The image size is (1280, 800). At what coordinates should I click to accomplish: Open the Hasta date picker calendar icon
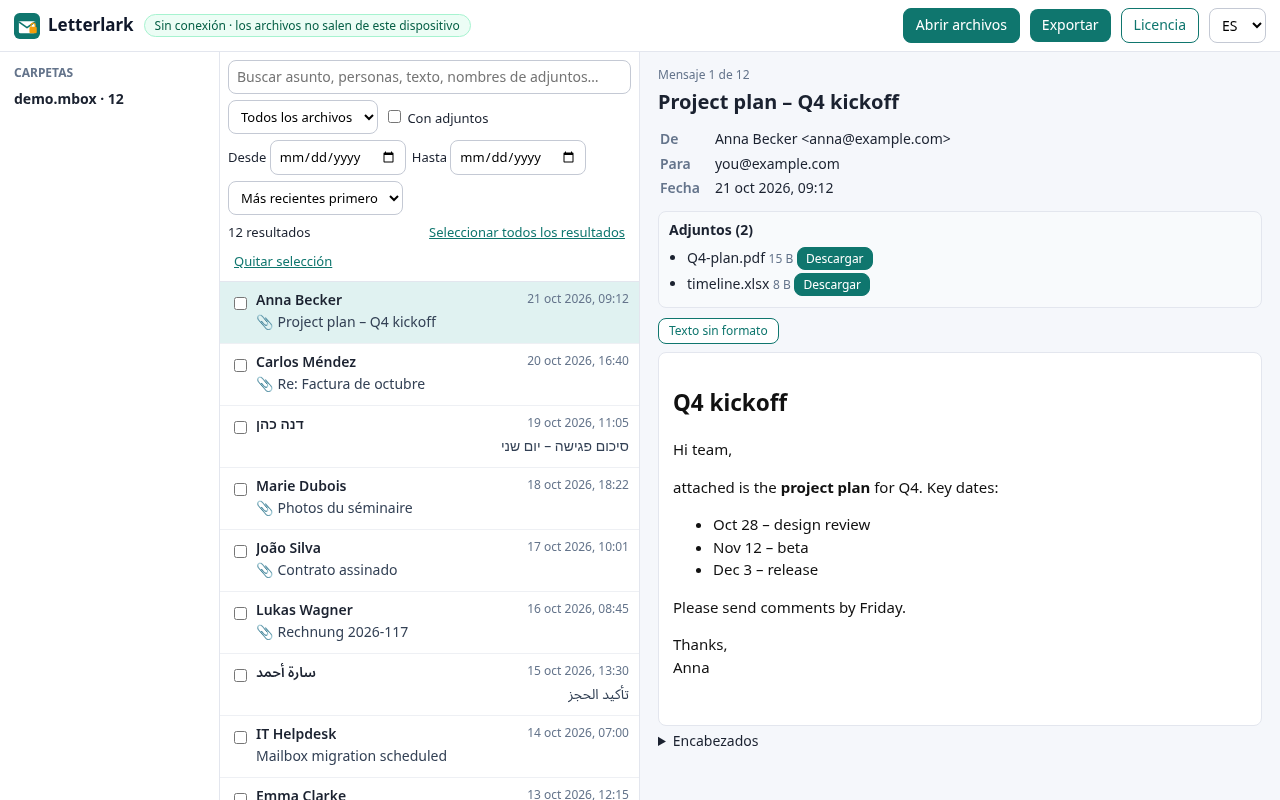click(x=569, y=158)
